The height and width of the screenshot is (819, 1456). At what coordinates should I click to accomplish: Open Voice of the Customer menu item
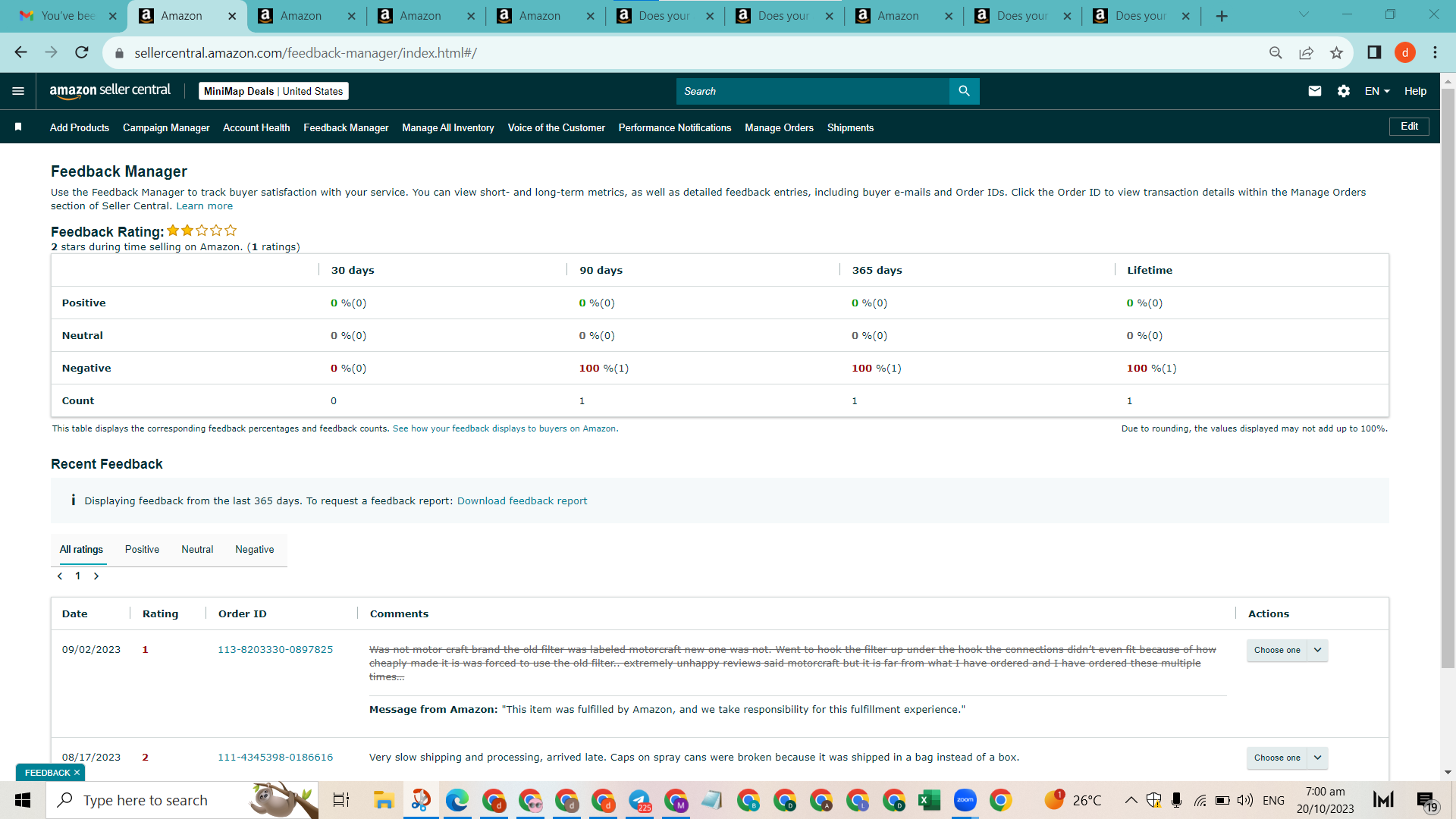pyautogui.click(x=557, y=127)
